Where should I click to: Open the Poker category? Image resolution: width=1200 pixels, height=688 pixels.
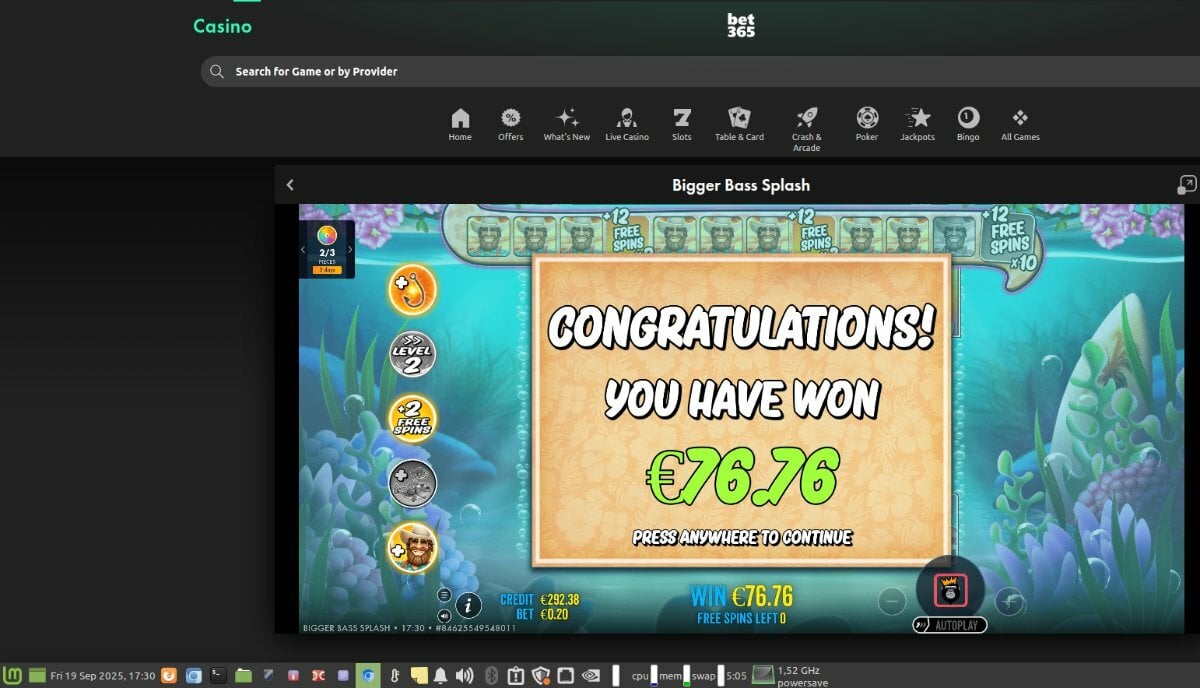[867, 124]
